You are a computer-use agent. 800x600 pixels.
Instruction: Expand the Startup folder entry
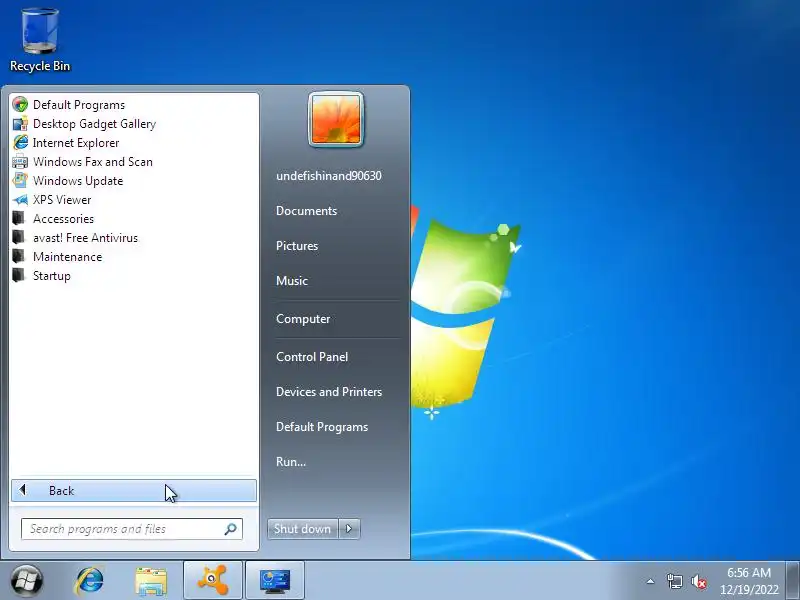pos(52,276)
